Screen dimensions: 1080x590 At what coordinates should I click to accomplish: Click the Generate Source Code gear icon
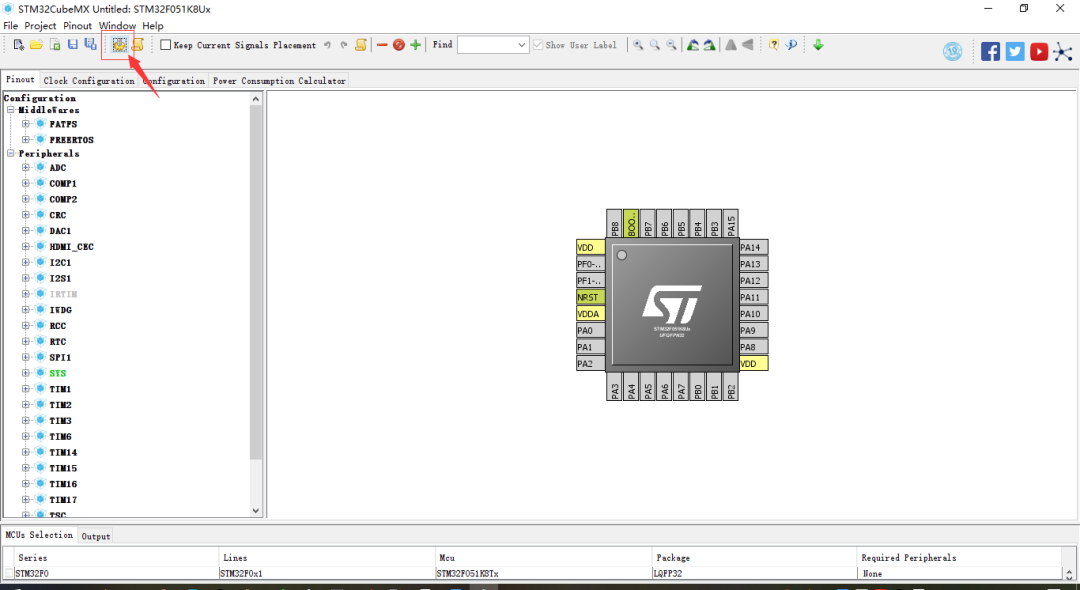120,45
